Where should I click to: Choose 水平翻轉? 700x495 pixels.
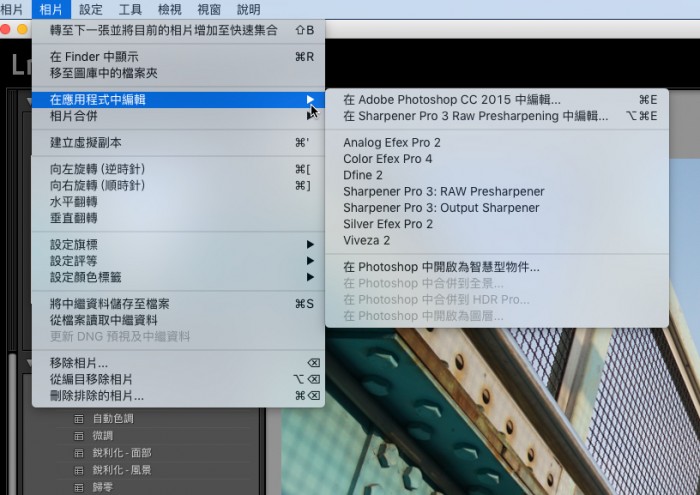[179, 202]
